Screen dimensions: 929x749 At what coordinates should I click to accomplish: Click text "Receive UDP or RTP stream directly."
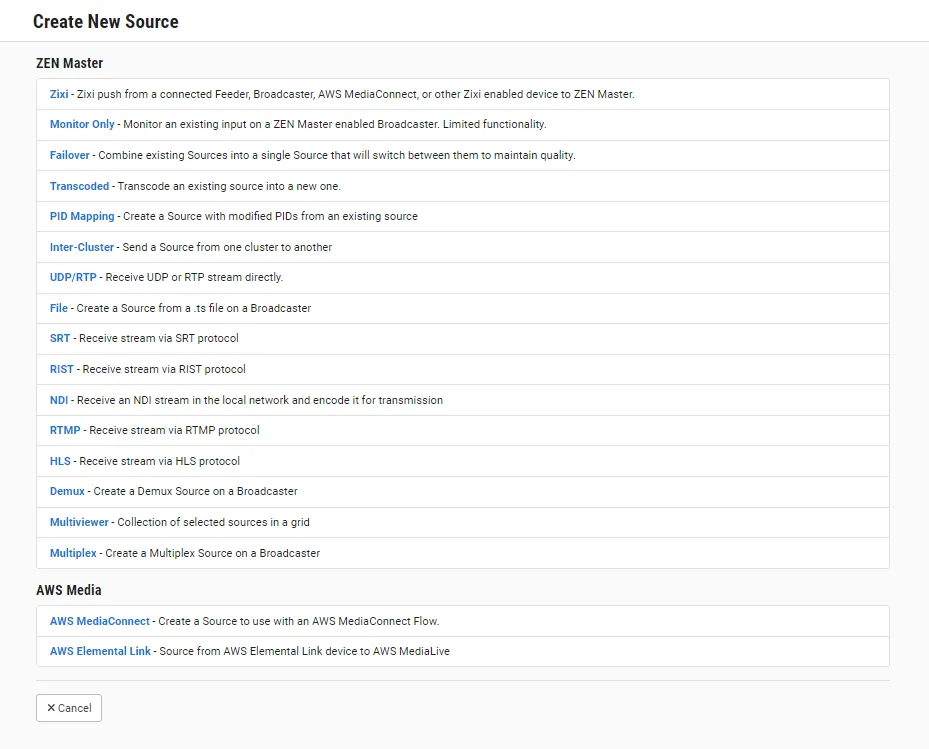pyautogui.click(x=194, y=277)
